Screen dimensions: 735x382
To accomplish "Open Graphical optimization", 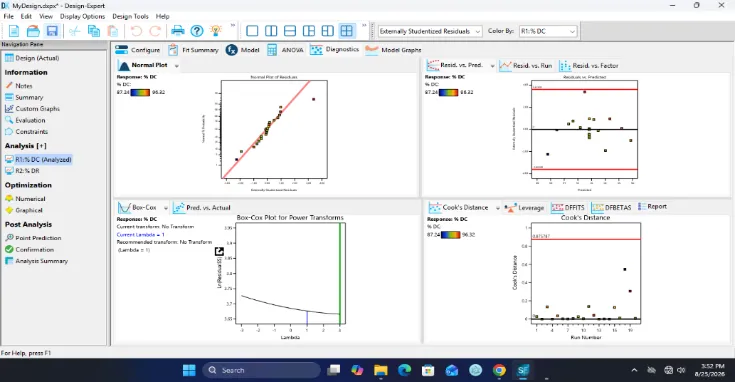I will click(23, 210).
